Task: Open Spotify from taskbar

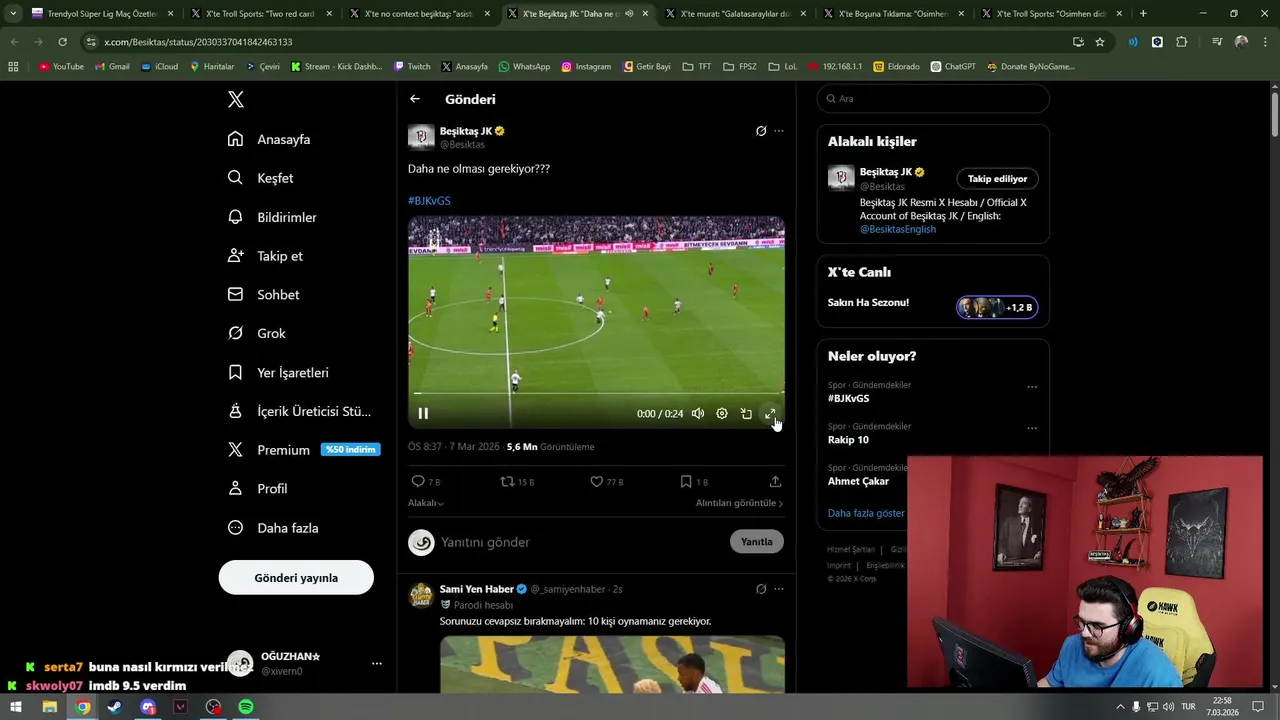Action: pos(246,707)
